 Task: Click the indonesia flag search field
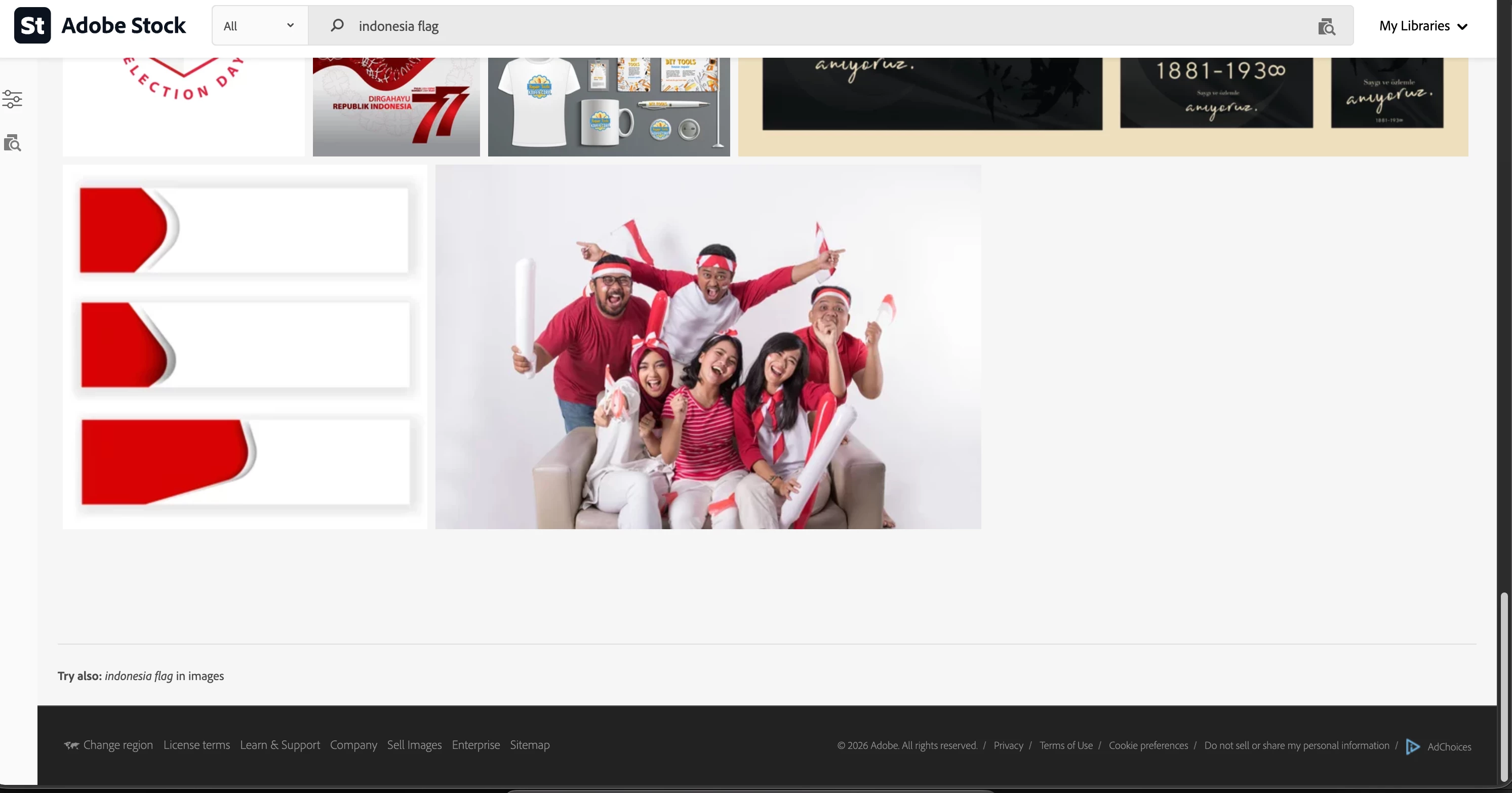coord(822,26)
